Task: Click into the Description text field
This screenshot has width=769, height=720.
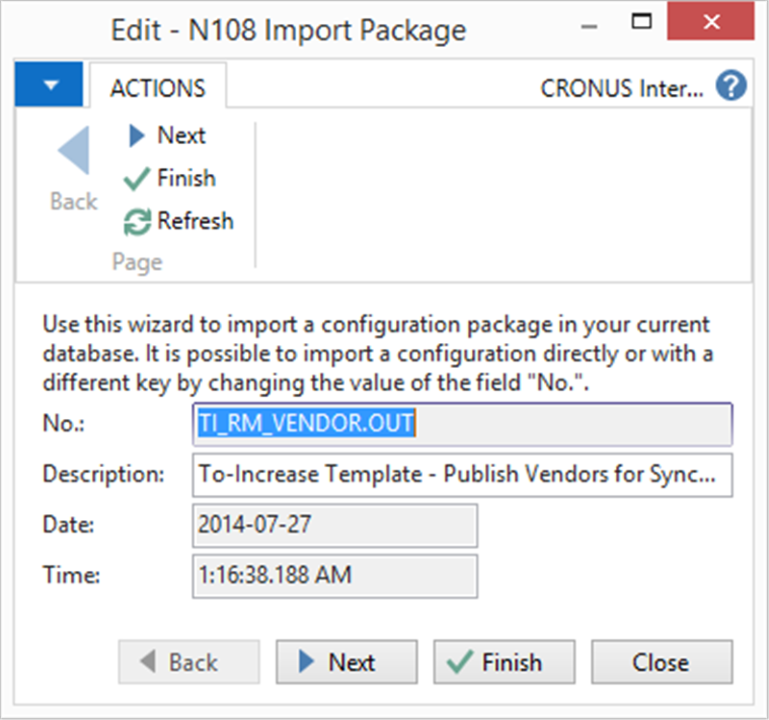Action: pyautogui.click(x=462, y=475)
